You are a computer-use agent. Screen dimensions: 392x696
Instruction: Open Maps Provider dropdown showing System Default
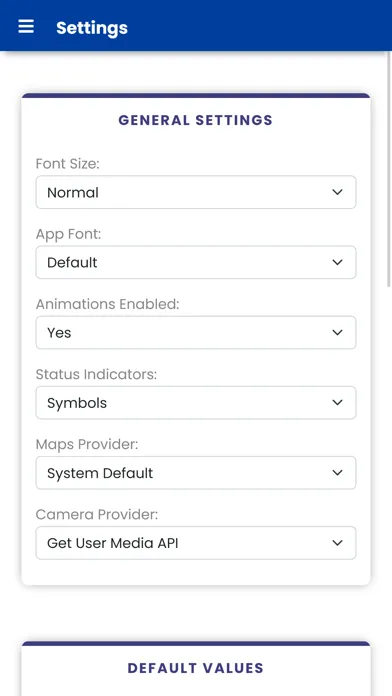click(196, 473)
